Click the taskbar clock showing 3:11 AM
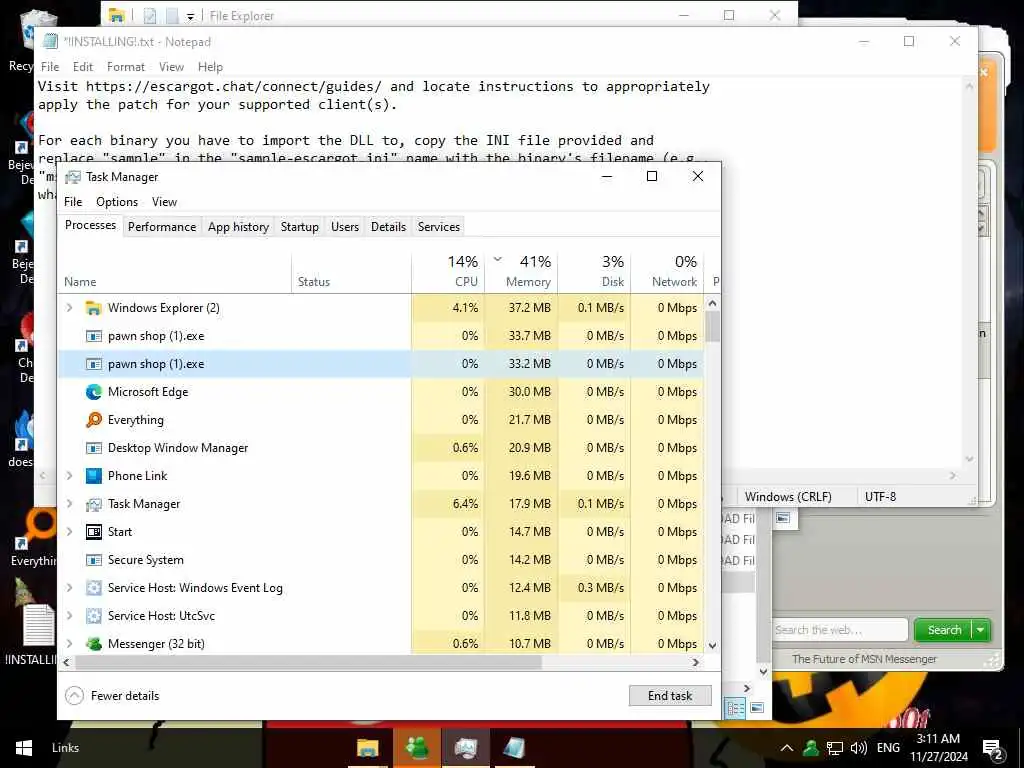1024x768 pixels. point(939,748)
